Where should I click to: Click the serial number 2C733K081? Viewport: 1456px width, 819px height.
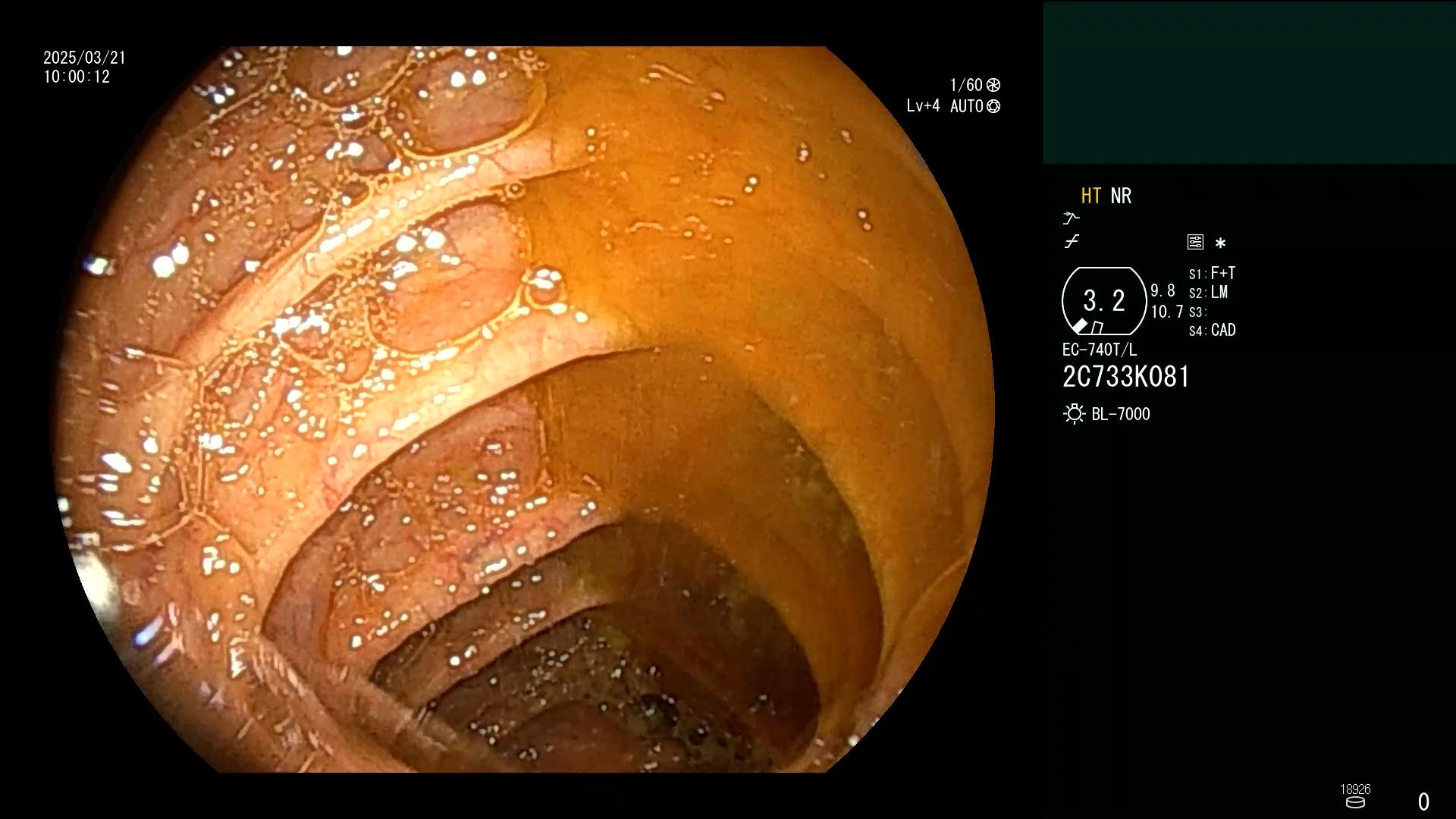click(1126, 377)
